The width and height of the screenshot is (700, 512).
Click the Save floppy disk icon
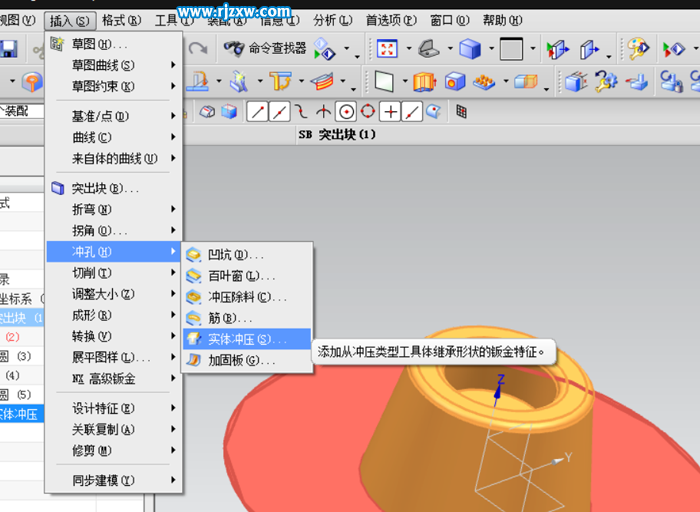[9, 48]
